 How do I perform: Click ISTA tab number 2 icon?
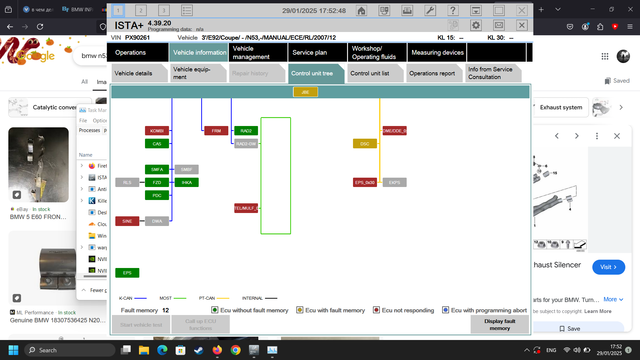point(141,11)
